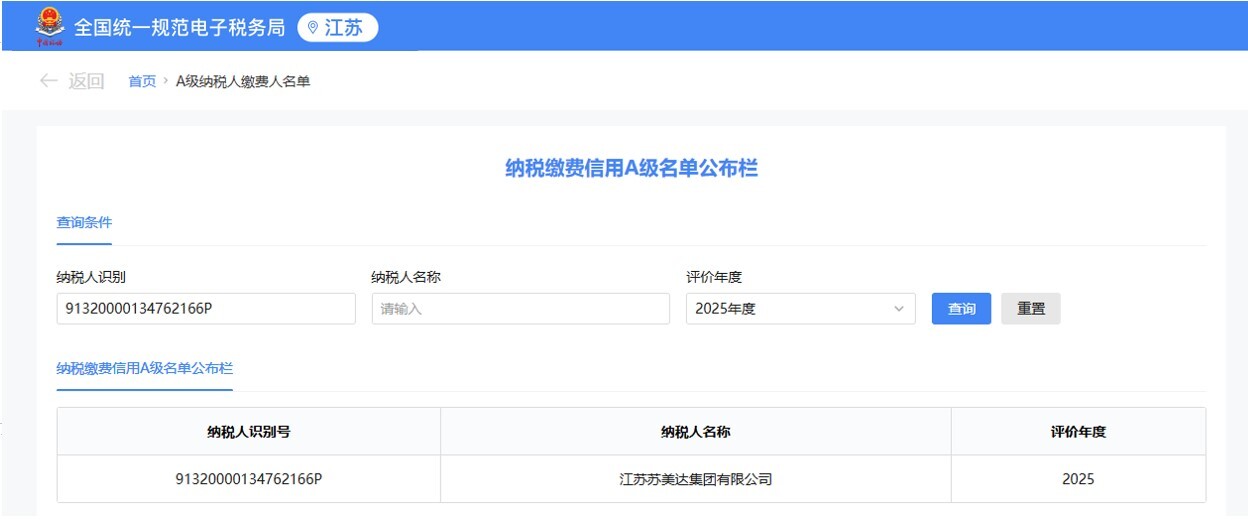Click the A级纳税人缴费人名单 breadcrumb
Screen dimensions: 1248x521
243,81
